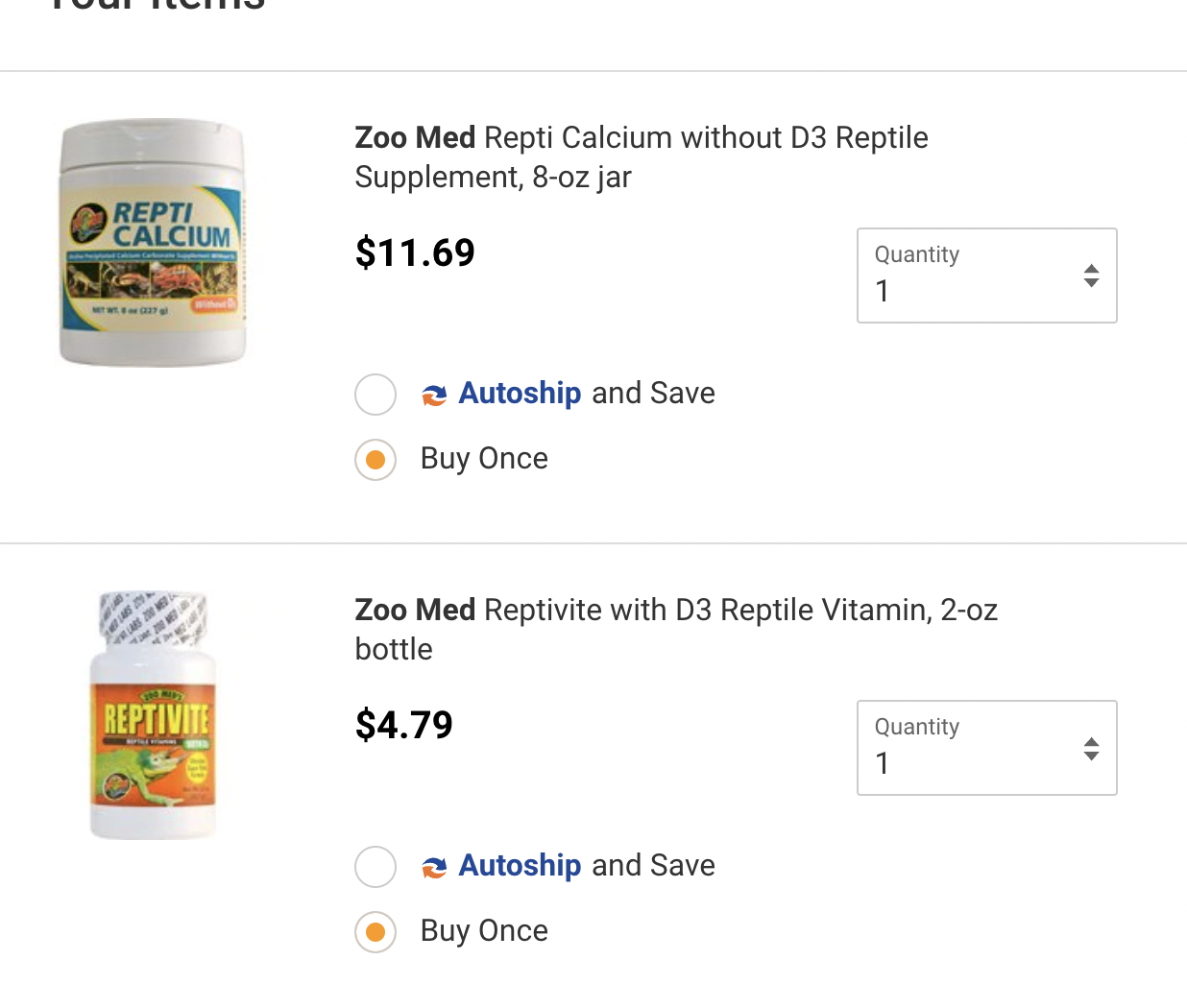Image resolution: width=1187 pixels, height=1008 pixels.
Task: Select Autoship radio for Repti Calcium
Action: click(x=375, y=395)
